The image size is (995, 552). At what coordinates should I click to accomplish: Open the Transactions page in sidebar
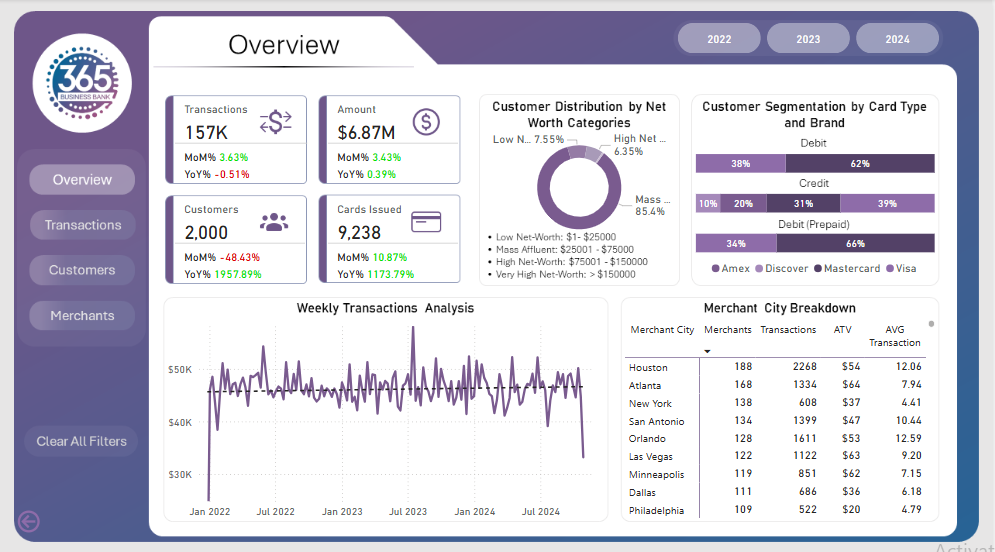tap(82, 225)
